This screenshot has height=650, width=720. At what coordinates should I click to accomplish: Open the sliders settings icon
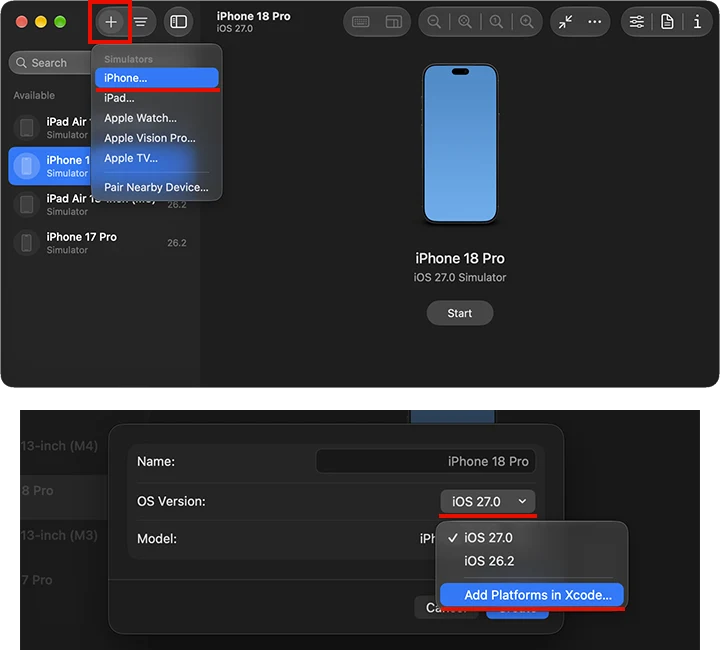[x=636, y=22]
